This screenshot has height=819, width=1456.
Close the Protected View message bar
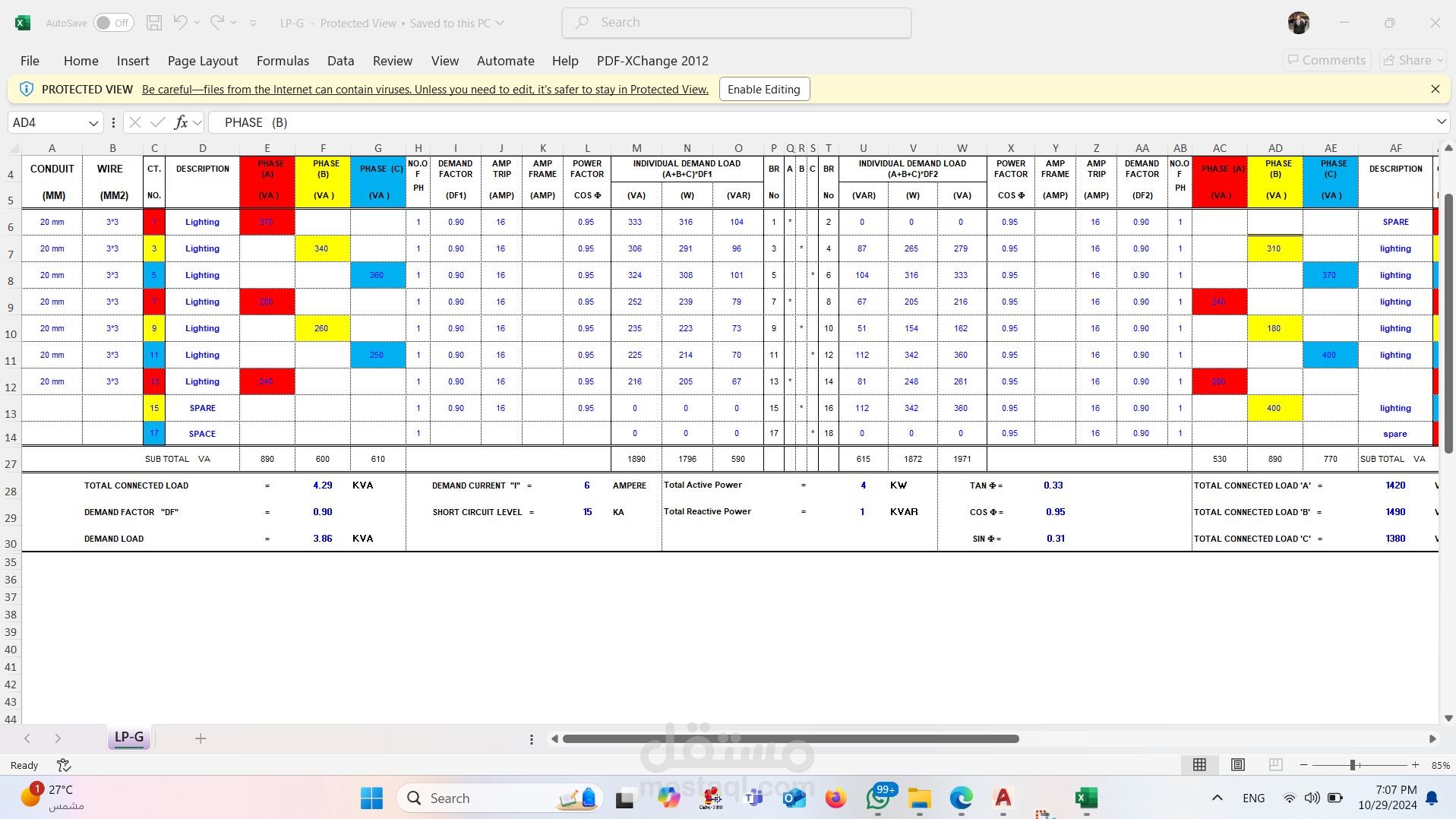[x=1435, y=89]
